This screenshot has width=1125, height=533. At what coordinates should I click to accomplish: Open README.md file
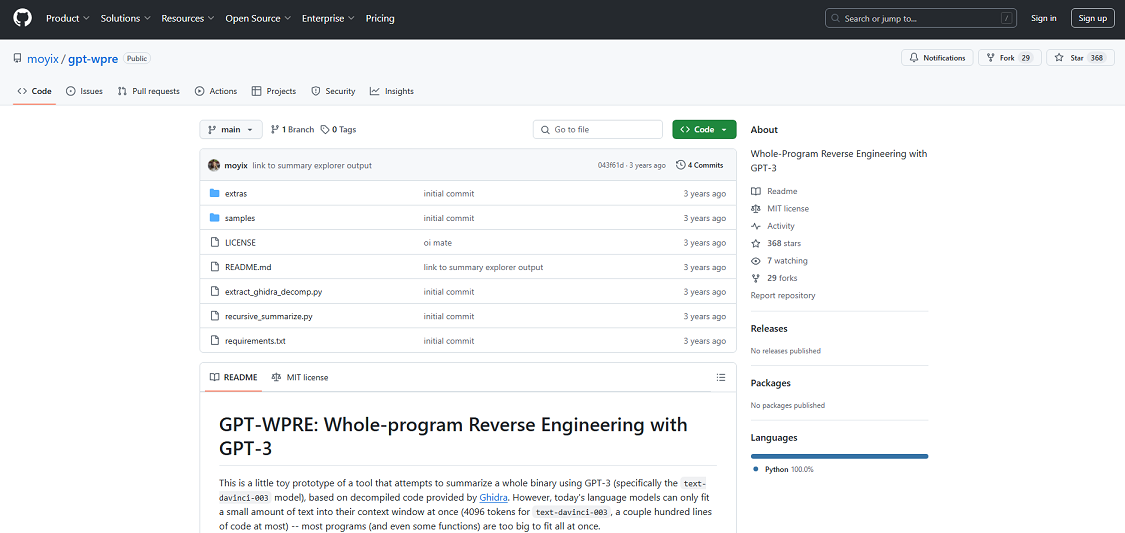coord(248,267)
